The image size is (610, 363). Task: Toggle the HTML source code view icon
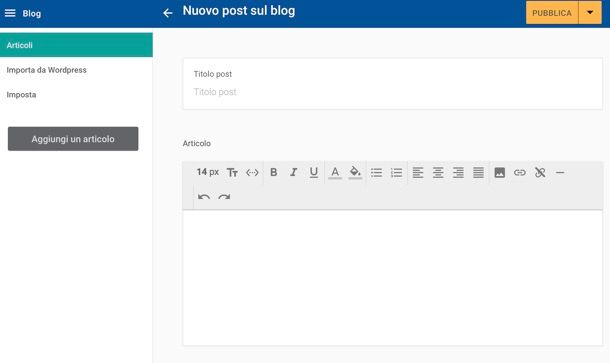[x=252, y=172]
